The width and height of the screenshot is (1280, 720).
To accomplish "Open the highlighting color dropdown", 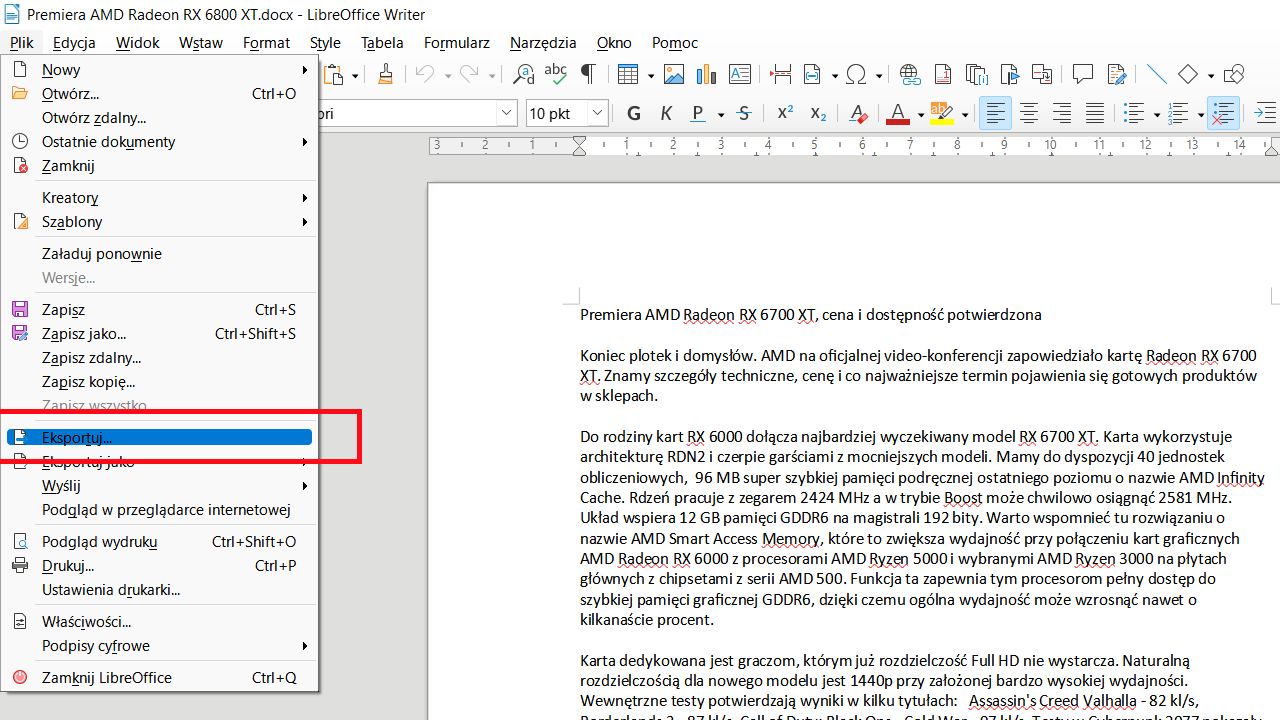I will coord(963,113).
